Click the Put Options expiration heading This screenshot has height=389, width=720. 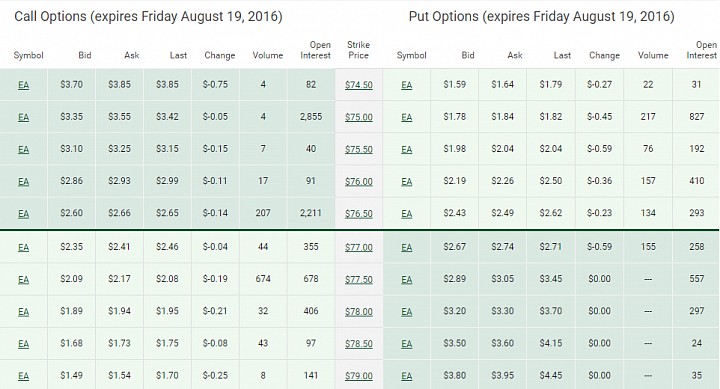[x=541, y=17]
